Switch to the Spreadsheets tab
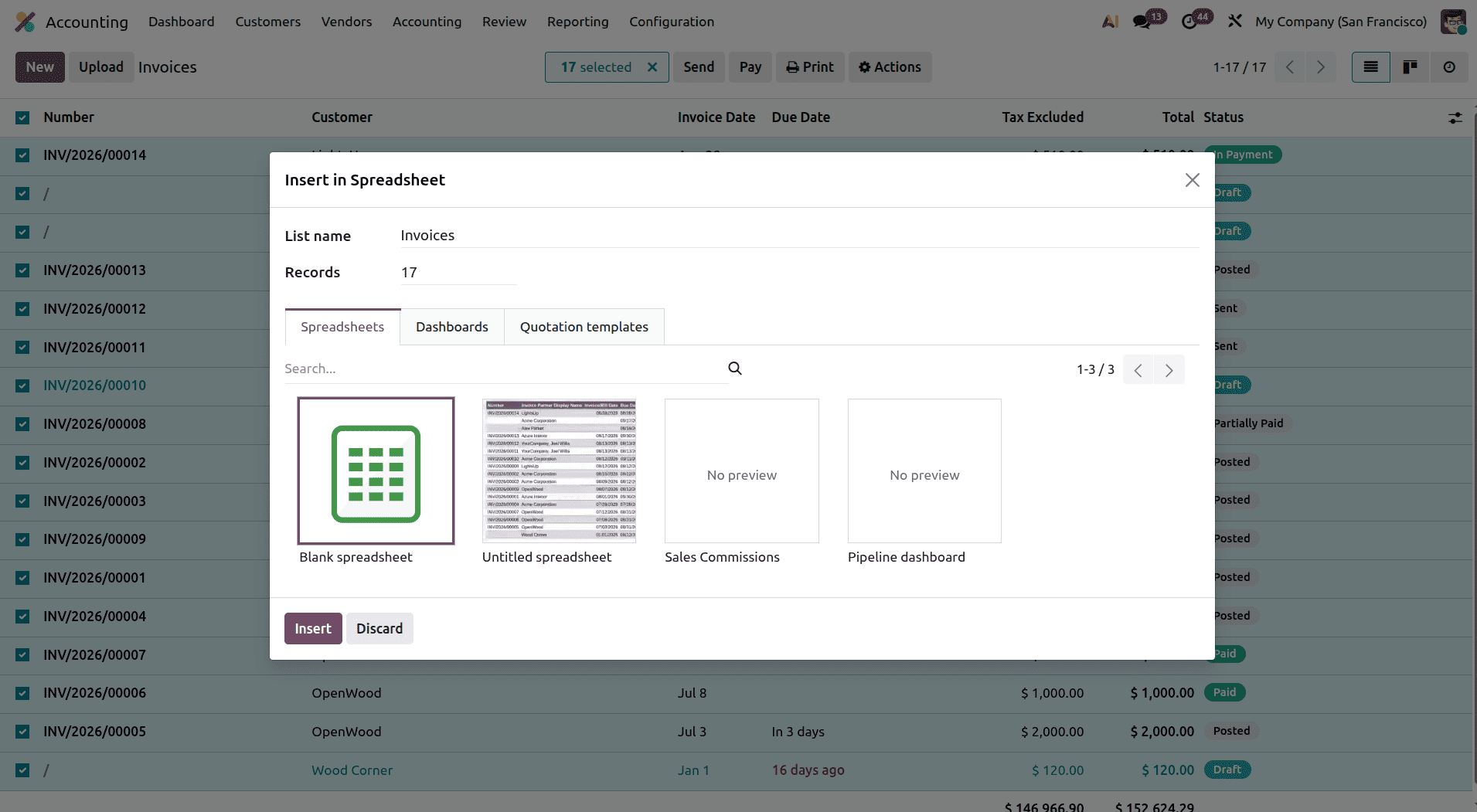This screenshot has width=1477, height=812. (x=342, y=327)
